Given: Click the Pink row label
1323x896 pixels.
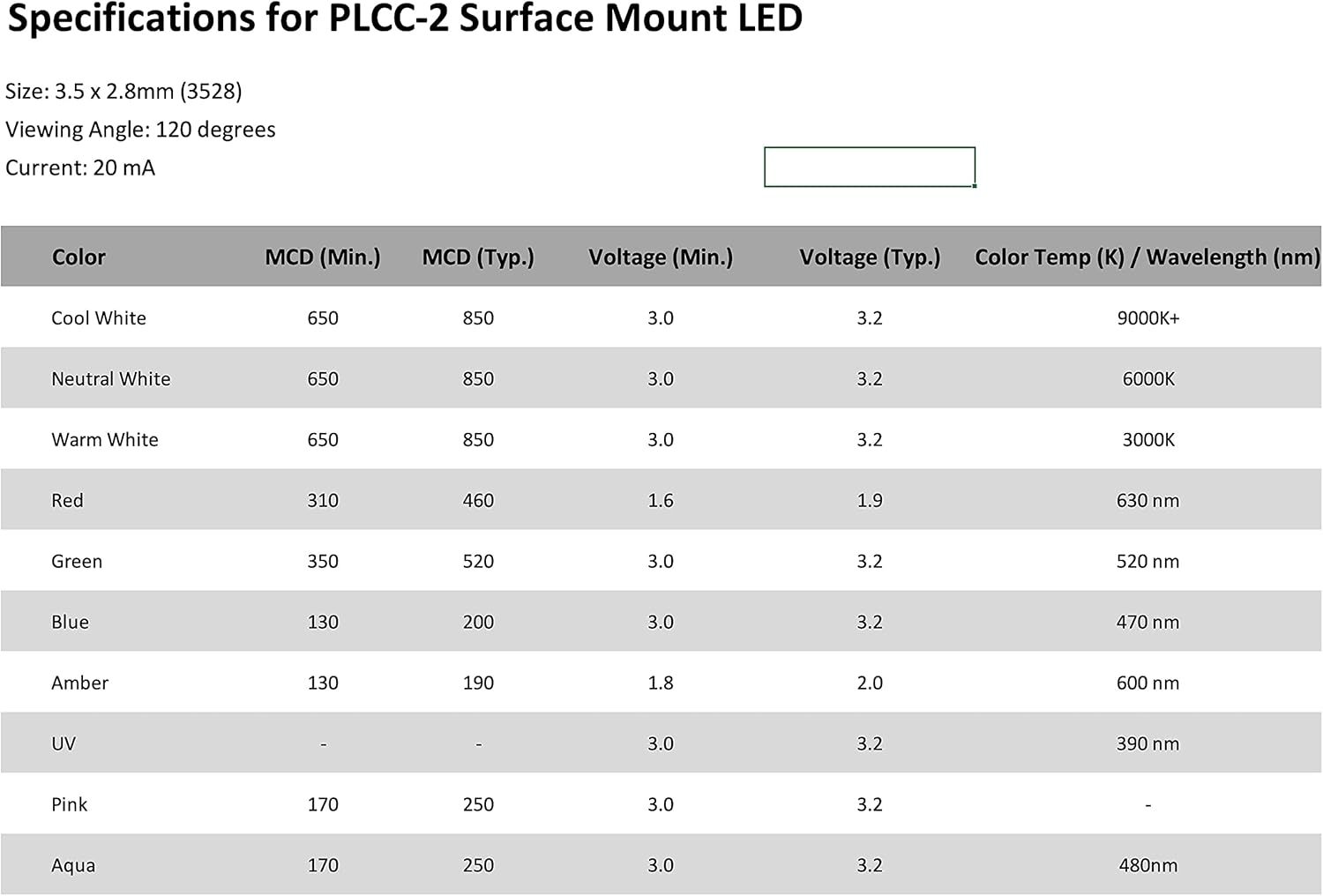Looking at the screenshot, I should coord(70,804).
